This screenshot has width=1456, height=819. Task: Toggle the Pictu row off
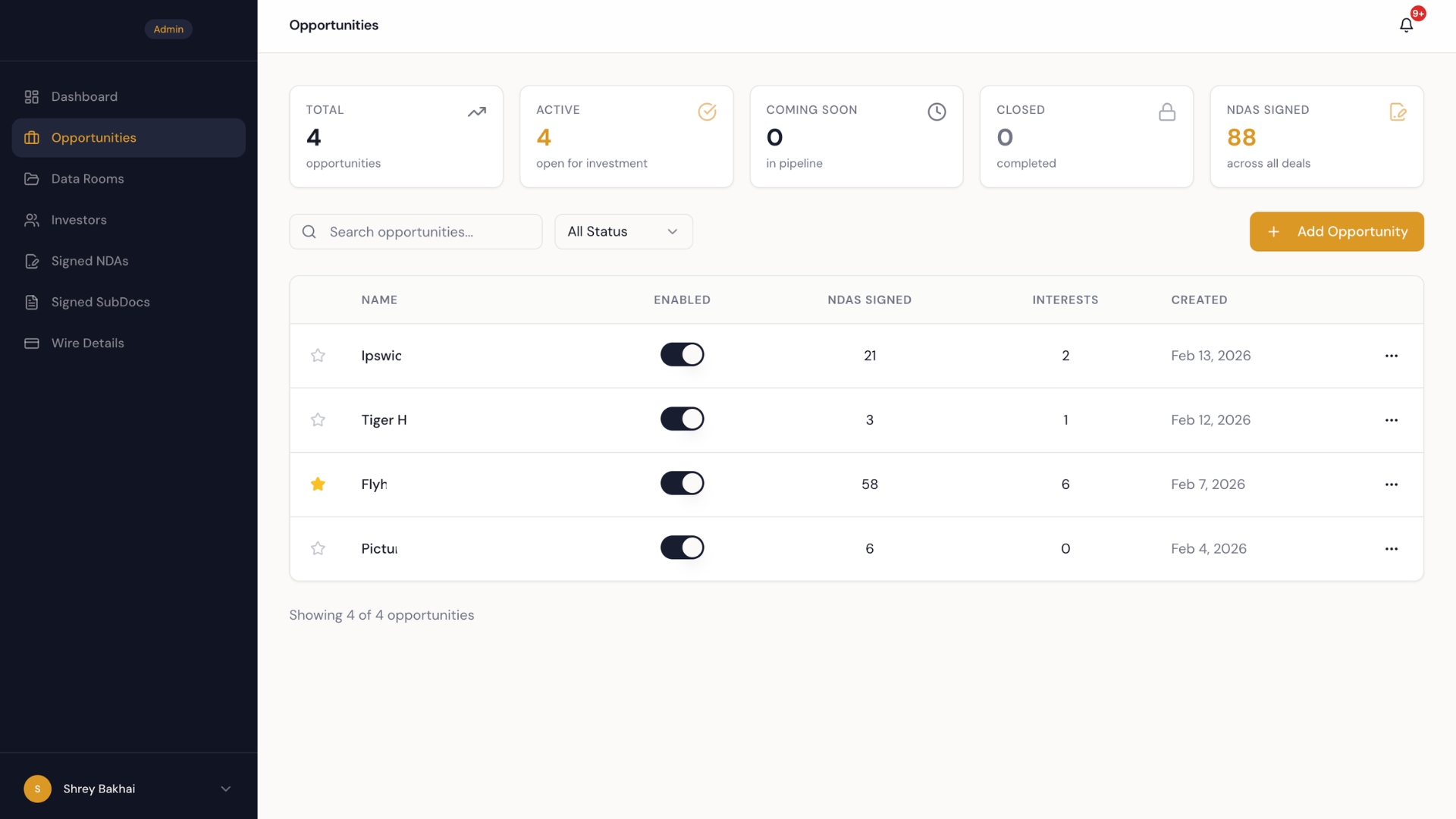(x=682, y=547)
